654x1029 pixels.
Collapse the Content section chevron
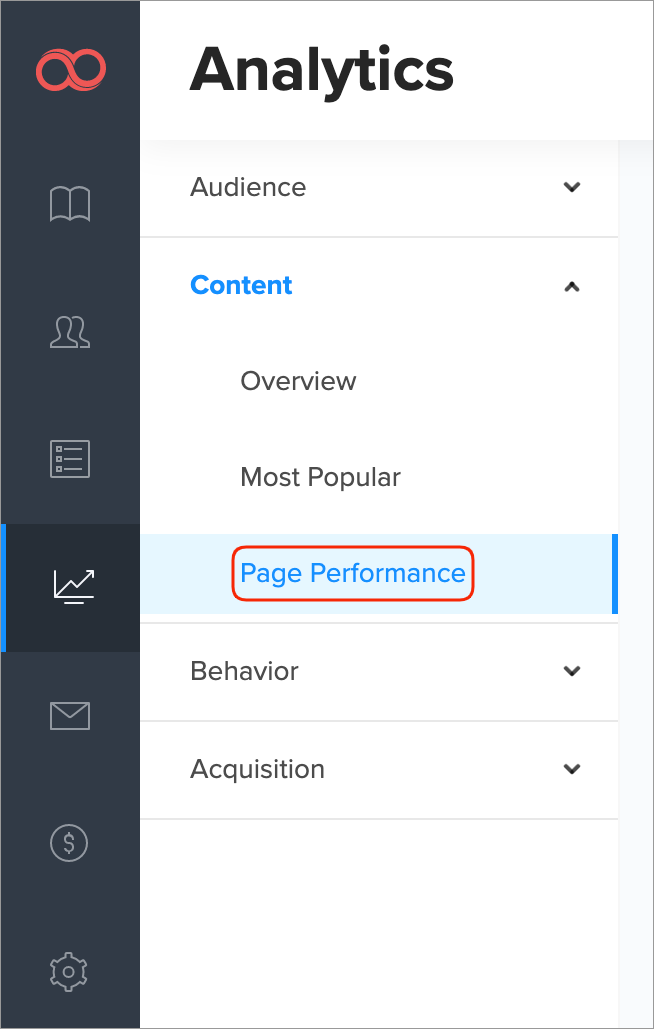click(x=572, y=286)
